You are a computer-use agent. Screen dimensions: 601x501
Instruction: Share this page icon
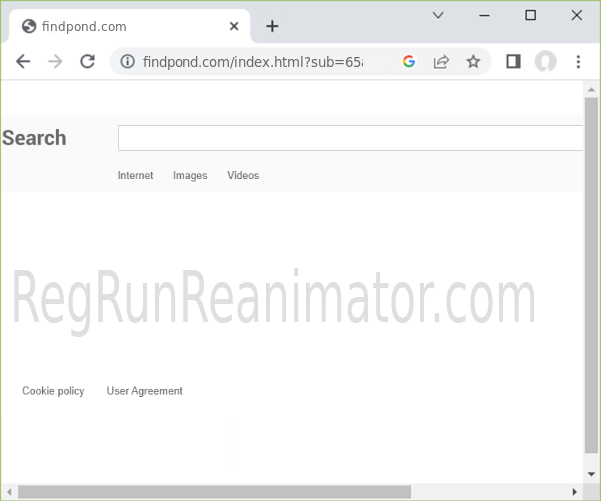(x=441, y=61)
